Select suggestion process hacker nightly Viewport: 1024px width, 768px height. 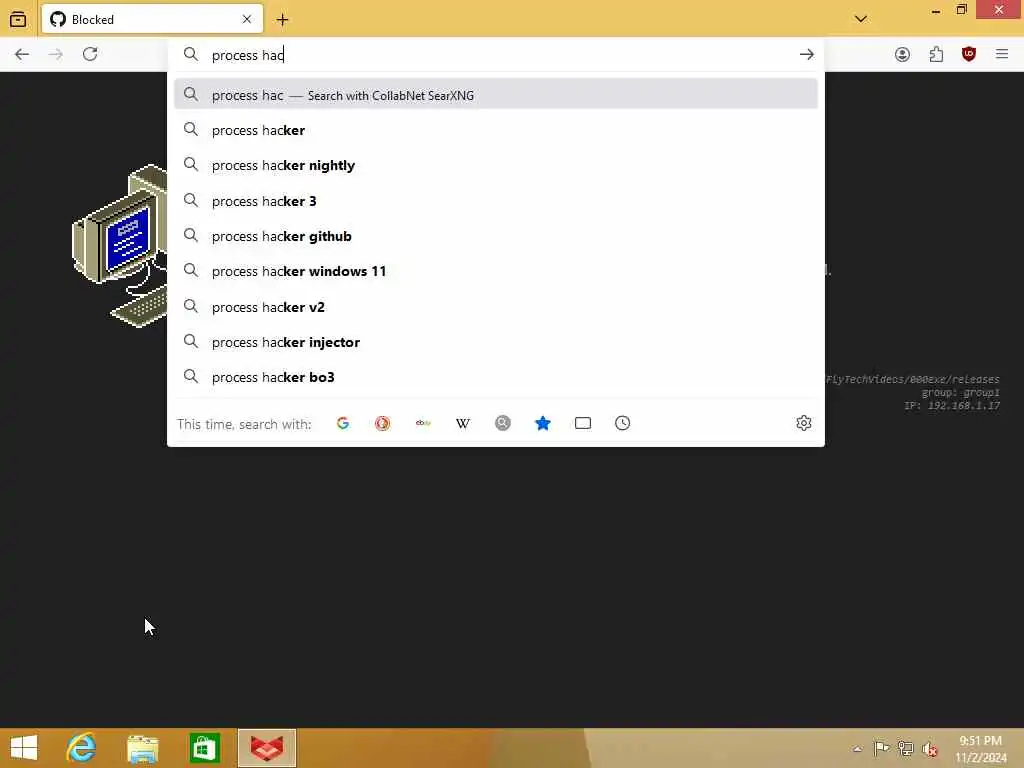pos(496,165)
